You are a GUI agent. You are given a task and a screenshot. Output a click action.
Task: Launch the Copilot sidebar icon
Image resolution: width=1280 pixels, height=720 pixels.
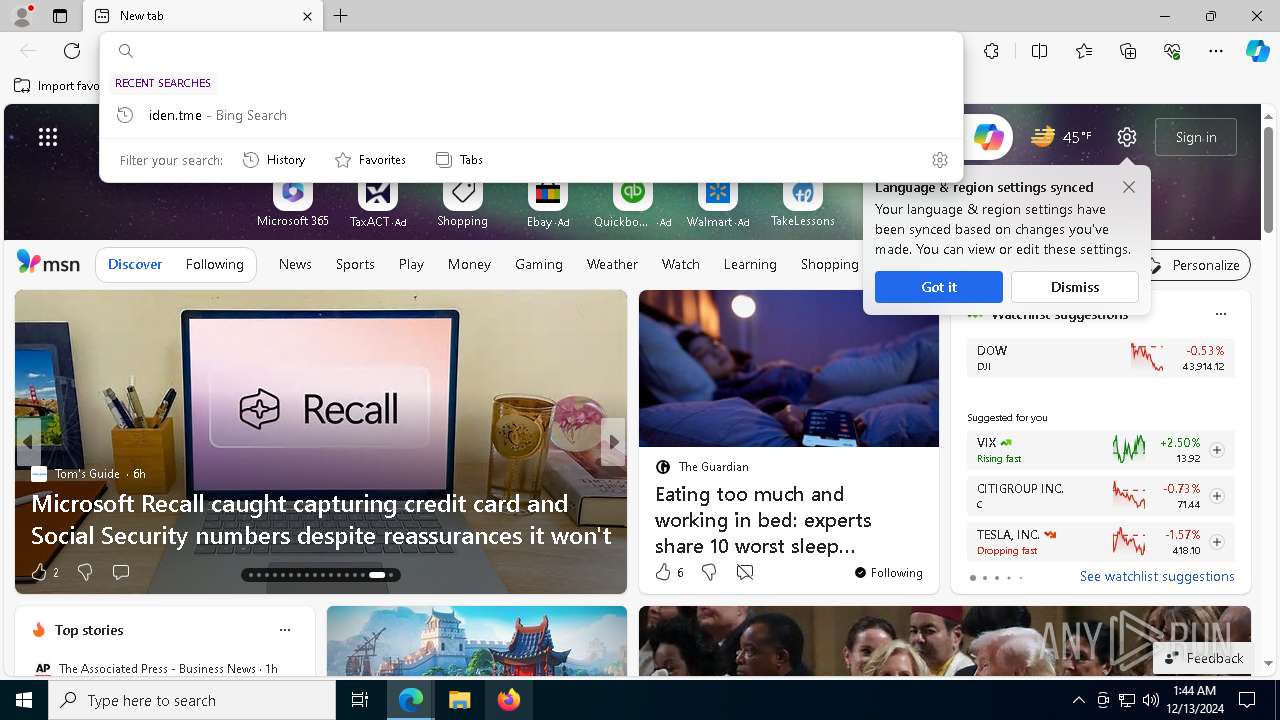pos(1258,51)
